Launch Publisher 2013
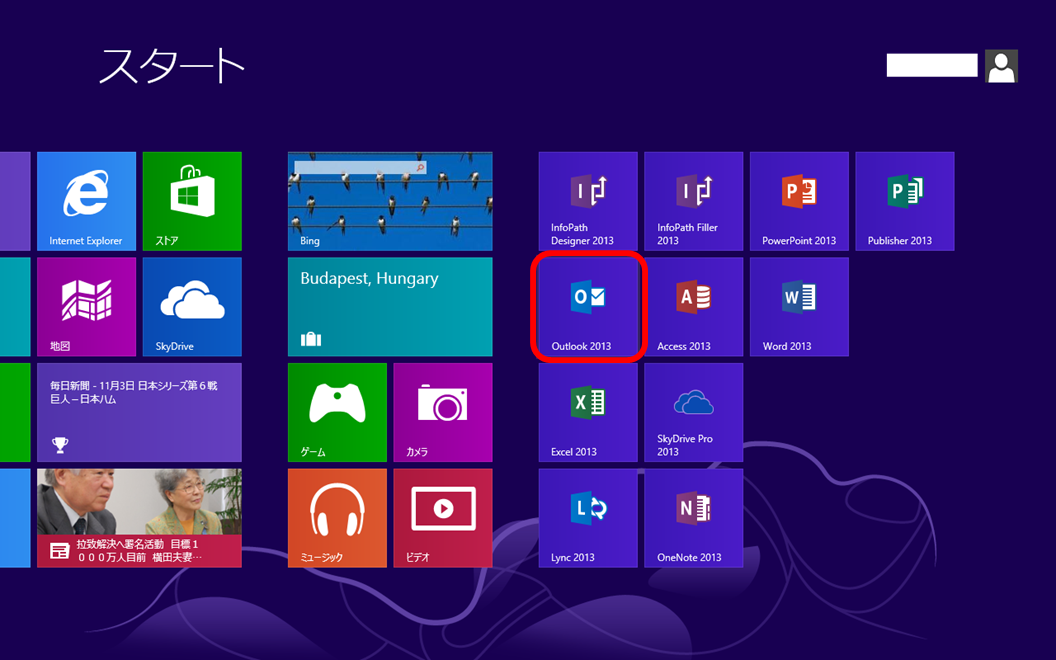The width and height of the screenshot is (1056, 660). coord(904,201)
